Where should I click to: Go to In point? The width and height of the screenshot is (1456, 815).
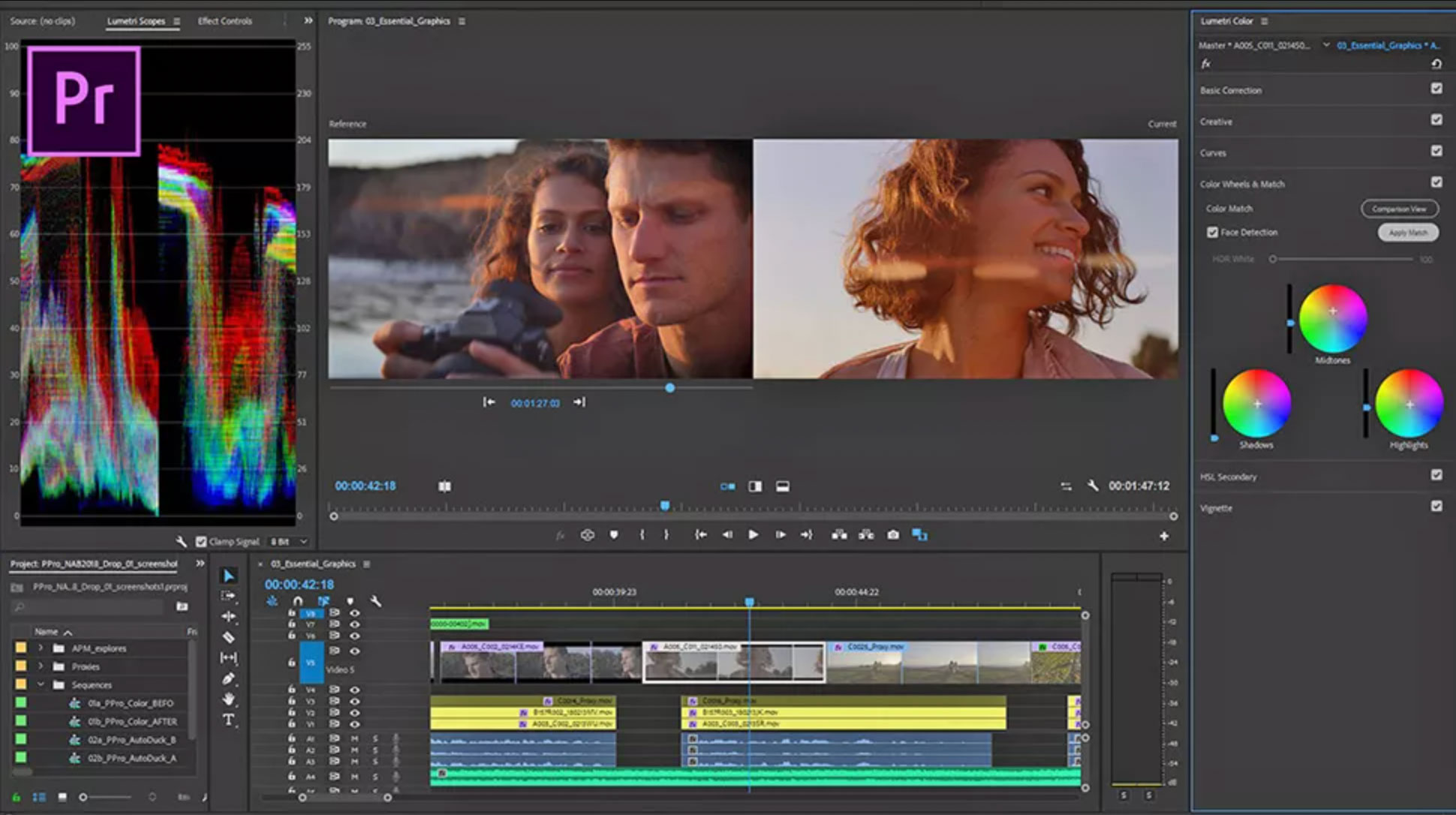(x=700, y=534)
